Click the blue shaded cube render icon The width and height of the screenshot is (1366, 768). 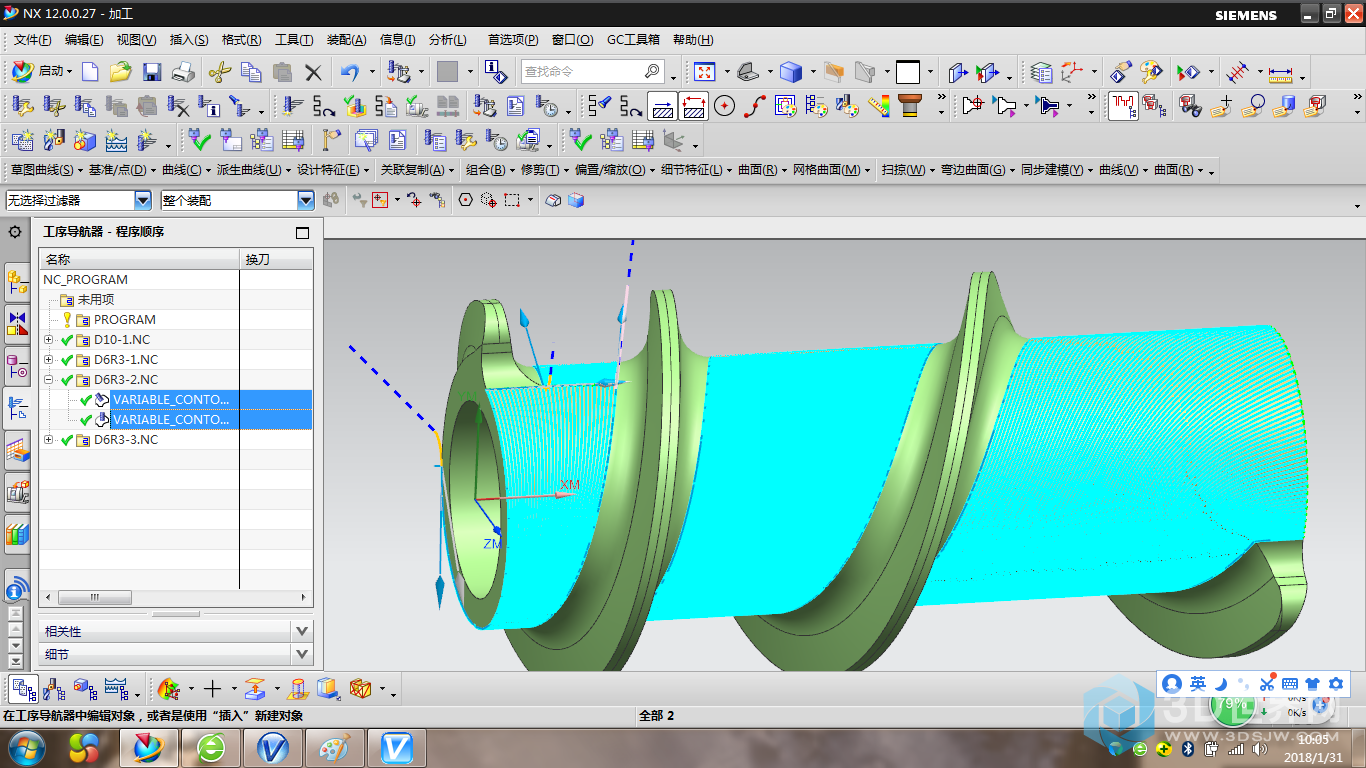(x=791, y=72)
